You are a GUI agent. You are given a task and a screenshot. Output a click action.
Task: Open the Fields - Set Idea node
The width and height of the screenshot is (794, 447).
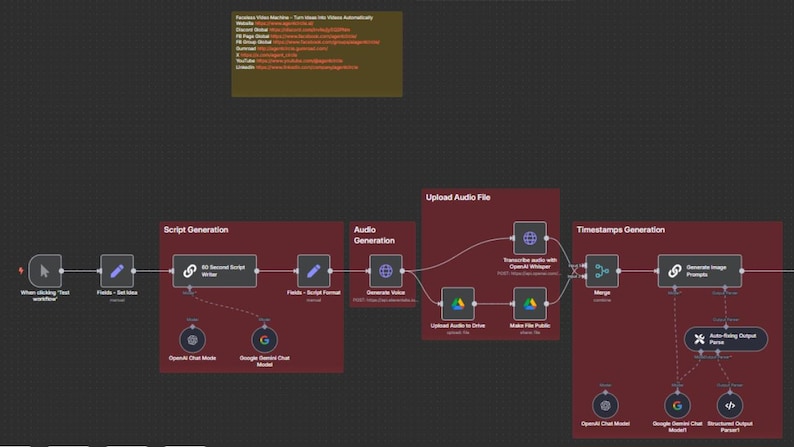pos(117,271)
